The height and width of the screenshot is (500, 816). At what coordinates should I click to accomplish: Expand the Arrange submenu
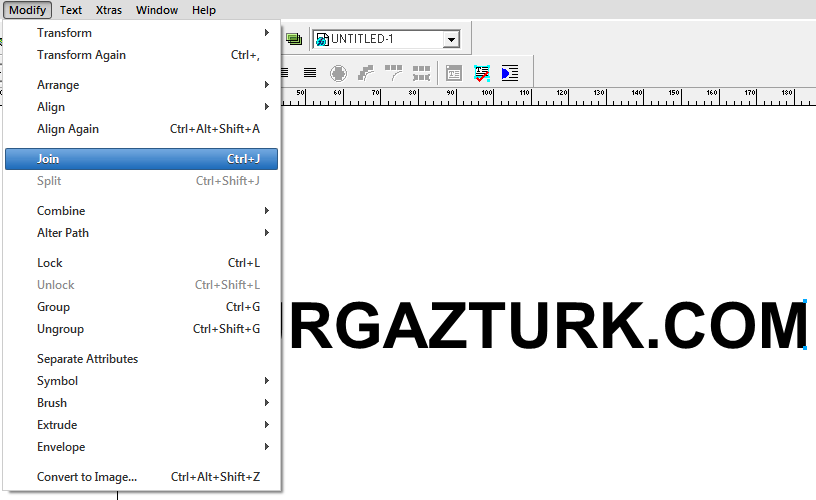pyautogui.click(x=142, y=85)
